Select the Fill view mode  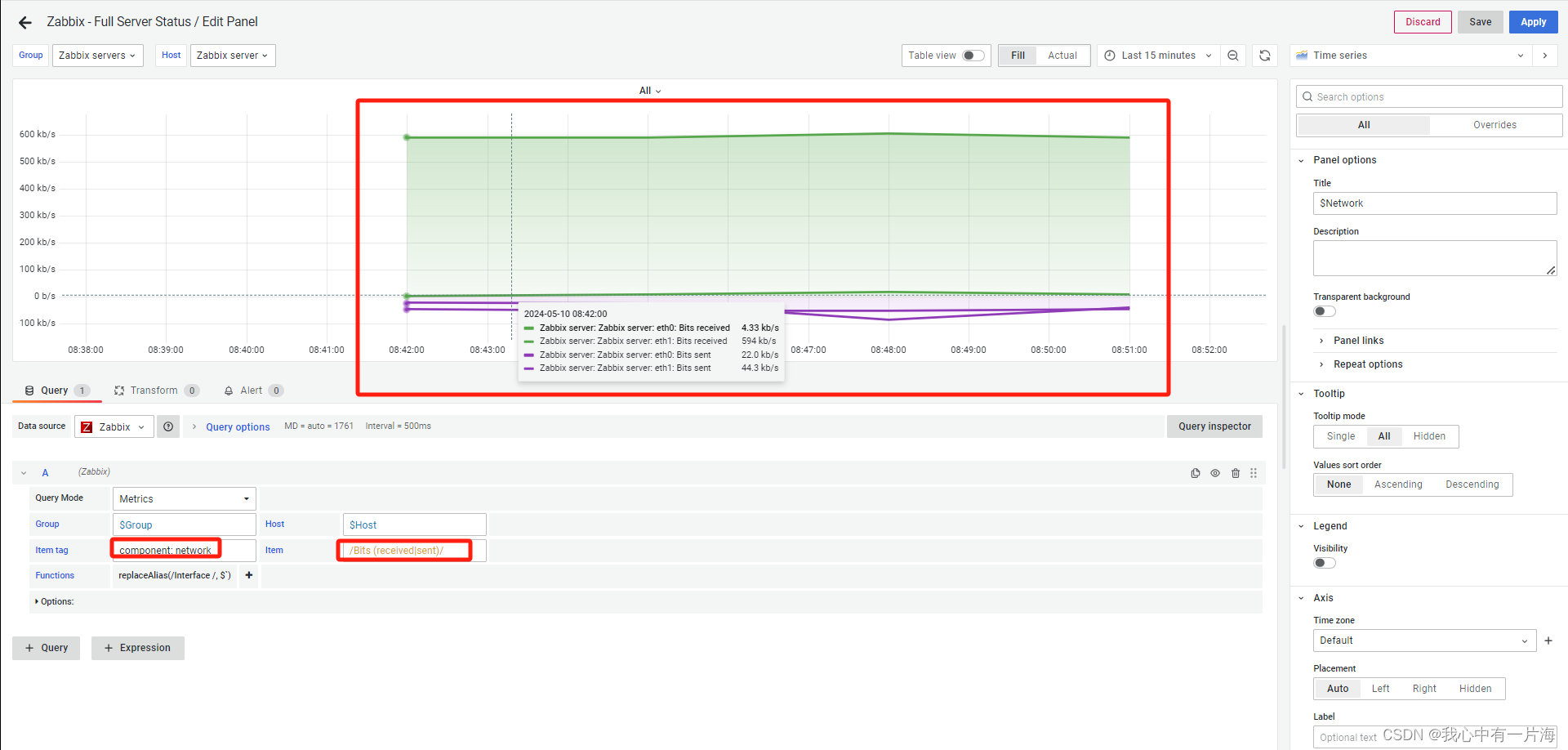1018,56
